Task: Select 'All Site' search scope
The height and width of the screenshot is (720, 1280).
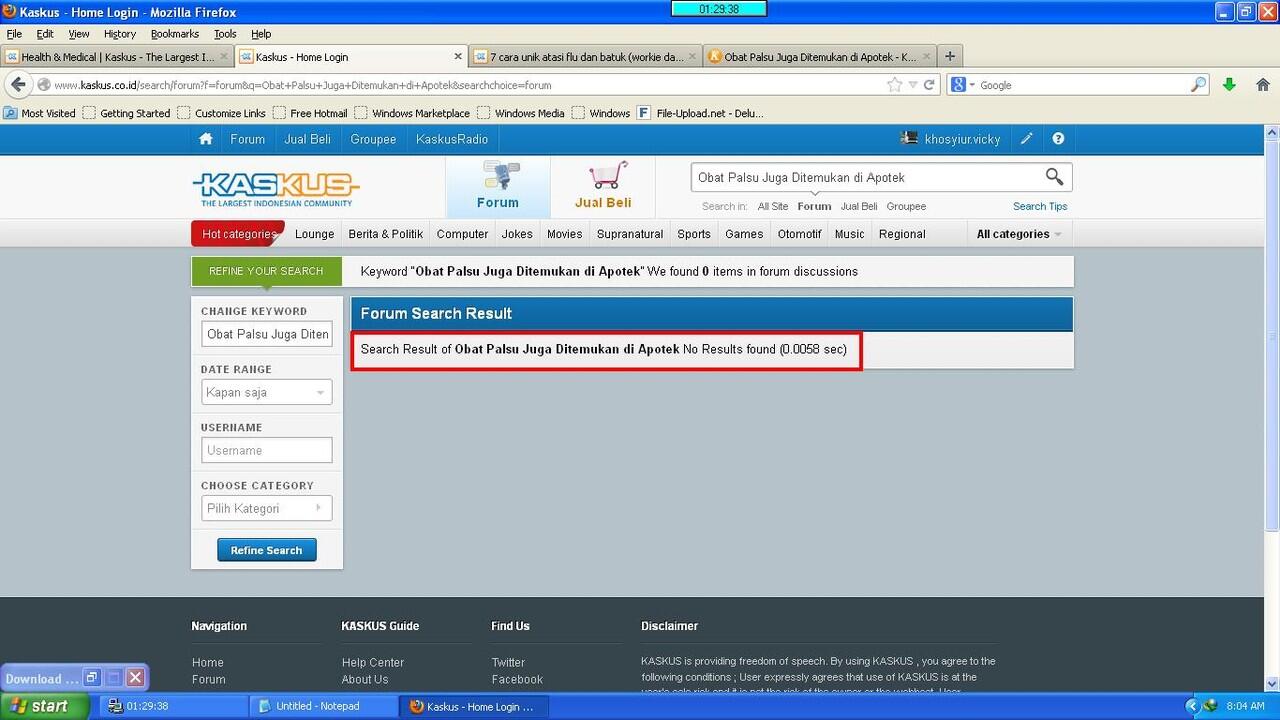Action: pyautogui.click(x=773, y=206)
